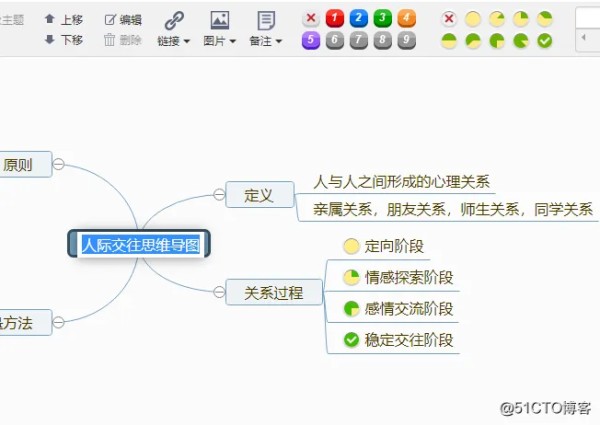Collapse the 原则 node
This screenshot has height=425, width=600.
coord(58,164)
